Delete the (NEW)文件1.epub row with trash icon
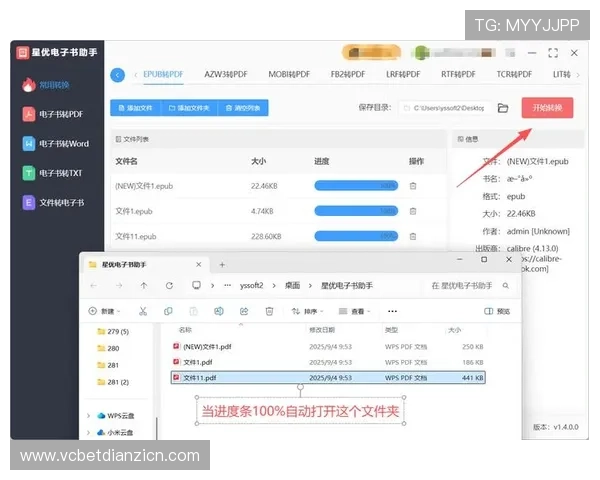This screenshot has width=600, height=480. point(413,185)
